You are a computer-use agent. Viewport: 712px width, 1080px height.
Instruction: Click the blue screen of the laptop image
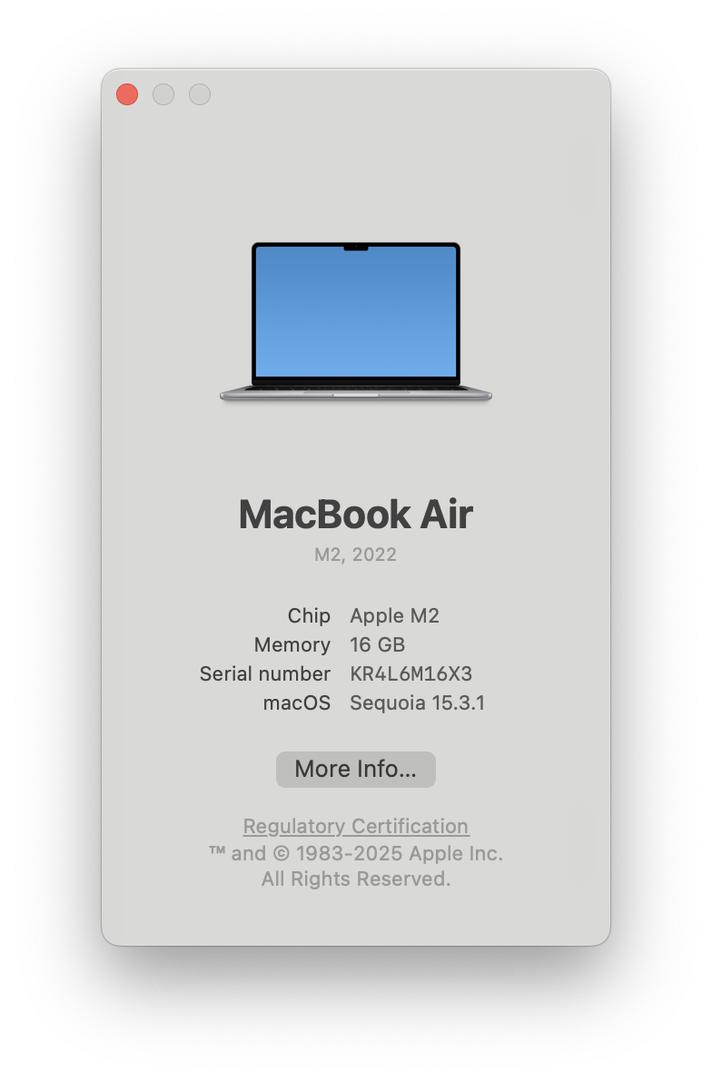355,311
